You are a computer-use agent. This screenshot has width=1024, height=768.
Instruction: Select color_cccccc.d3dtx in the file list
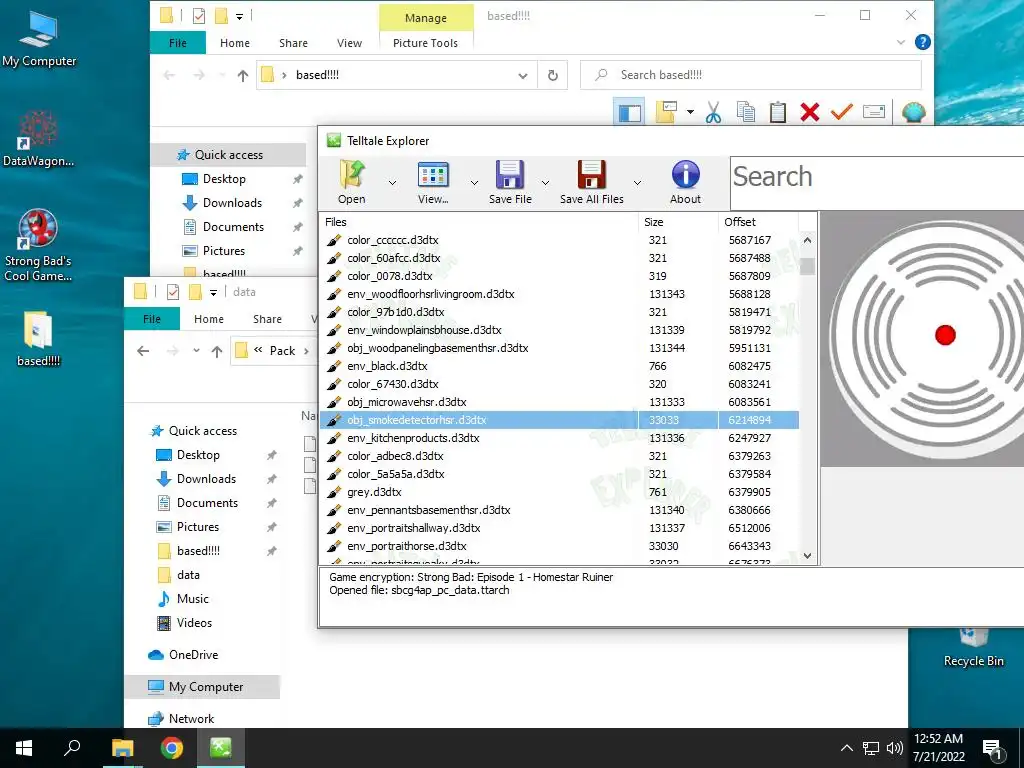tap(560, 240)
